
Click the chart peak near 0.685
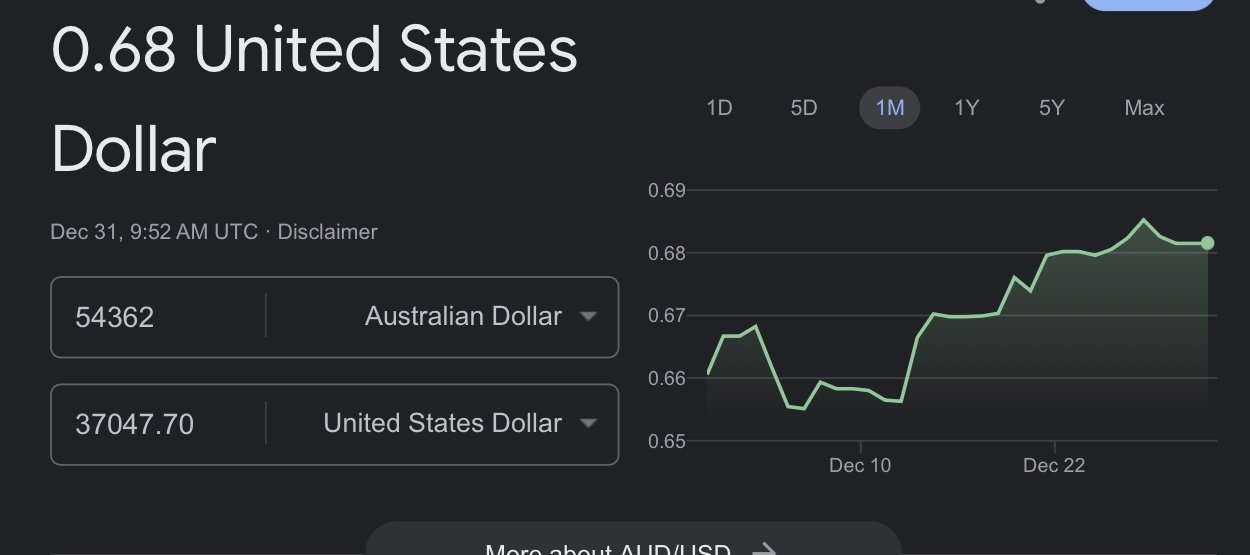point(1144,220)
